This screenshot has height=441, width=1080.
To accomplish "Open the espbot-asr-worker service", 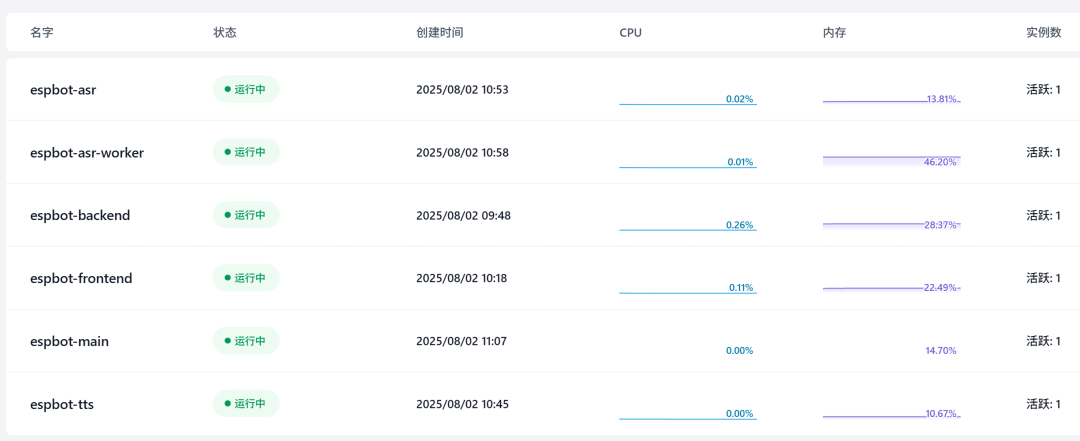I will coord(87,153).
